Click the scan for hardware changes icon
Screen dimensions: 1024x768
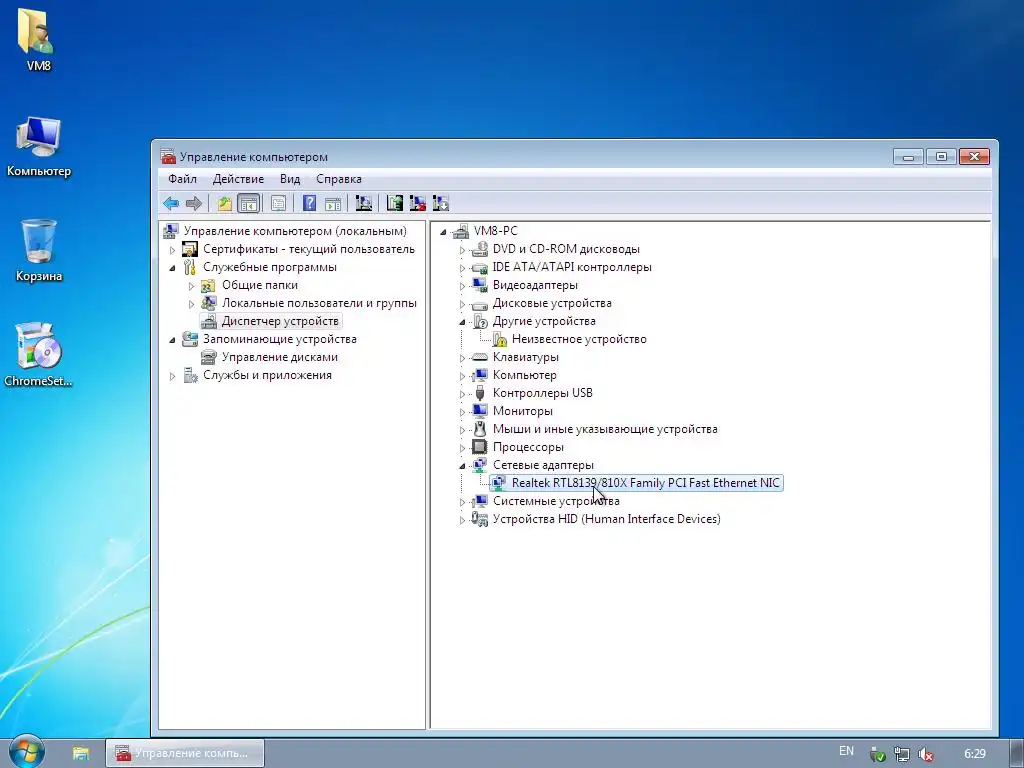coord(364,203)
